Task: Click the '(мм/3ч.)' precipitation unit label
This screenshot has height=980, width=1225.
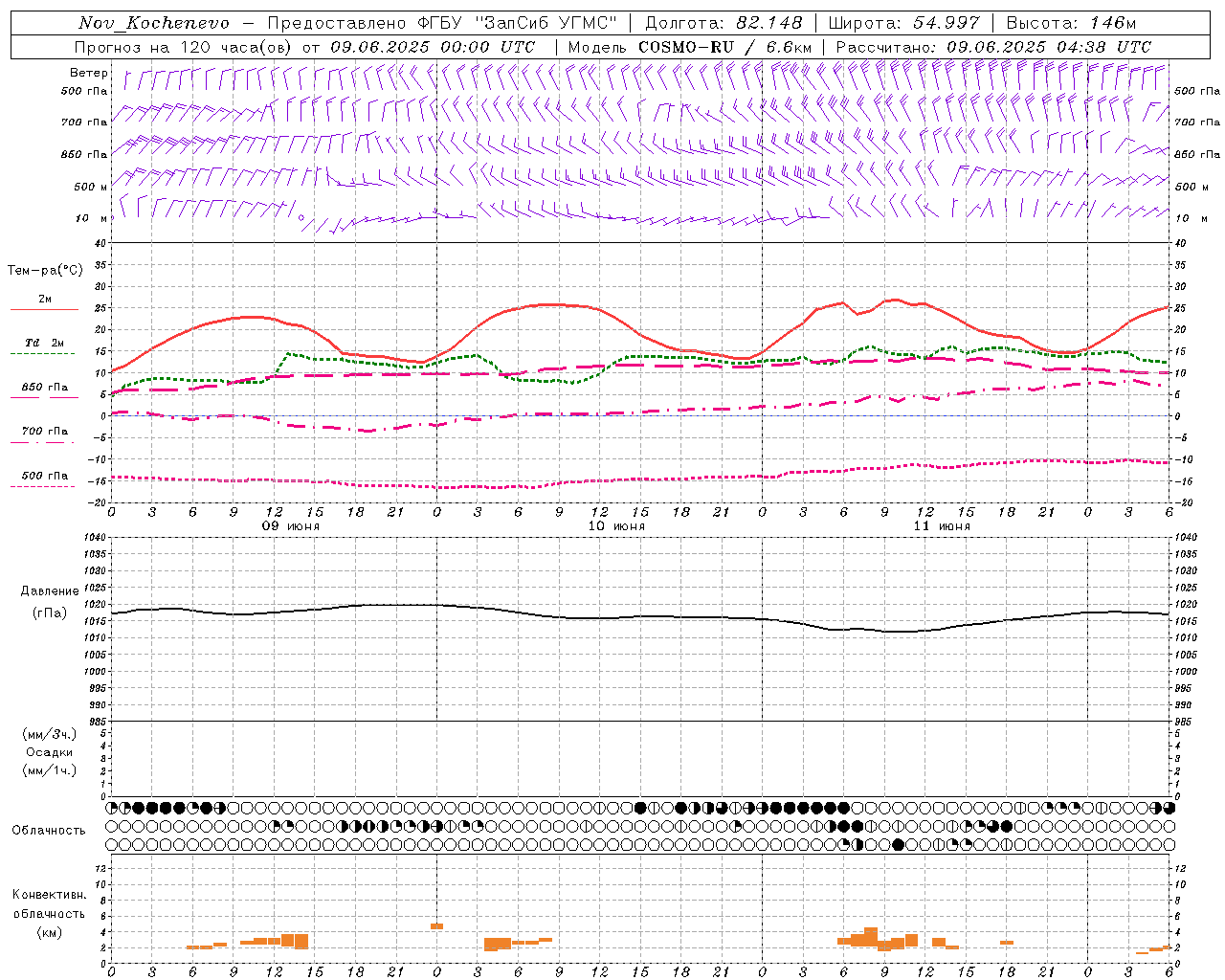Action: click(x=50, y=734)
